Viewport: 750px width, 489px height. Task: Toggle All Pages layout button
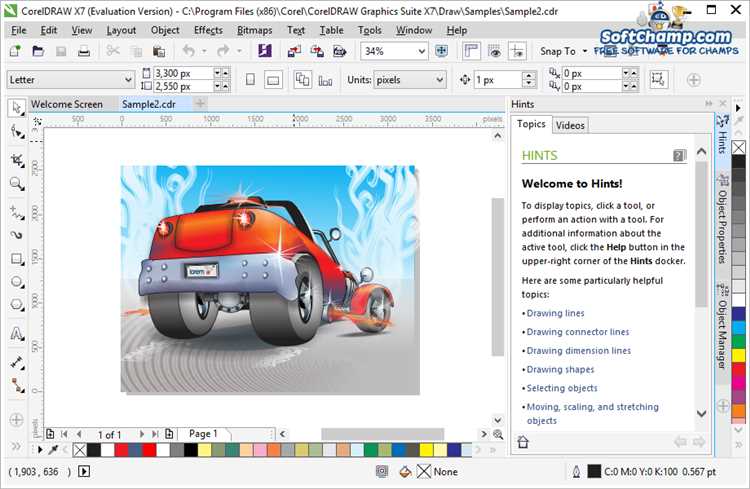302,80
